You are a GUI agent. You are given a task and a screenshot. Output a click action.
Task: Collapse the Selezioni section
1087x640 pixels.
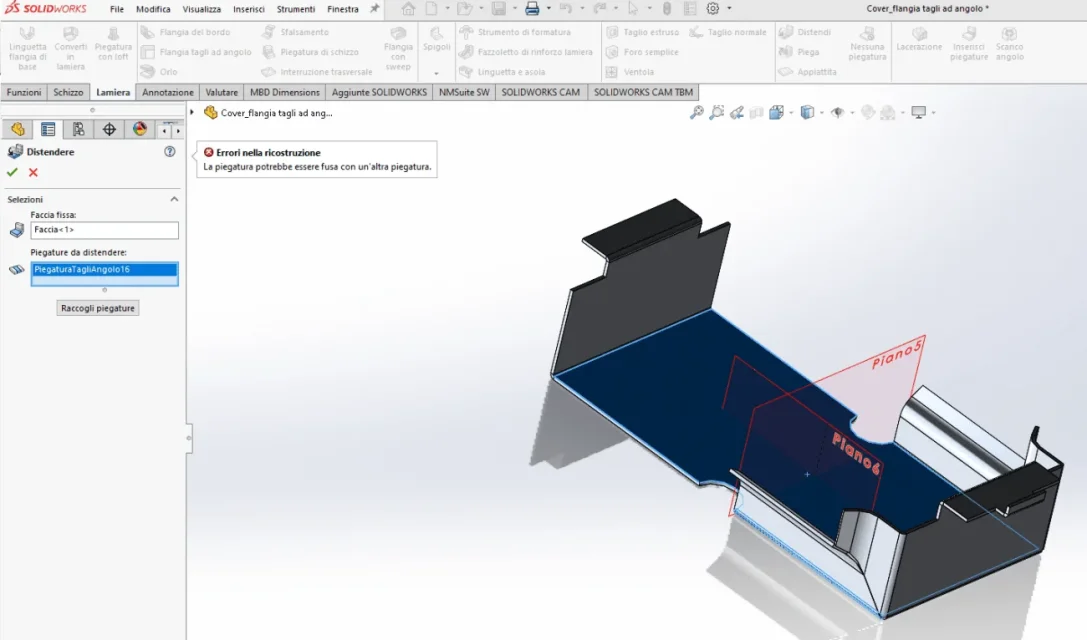click(174, 199)
